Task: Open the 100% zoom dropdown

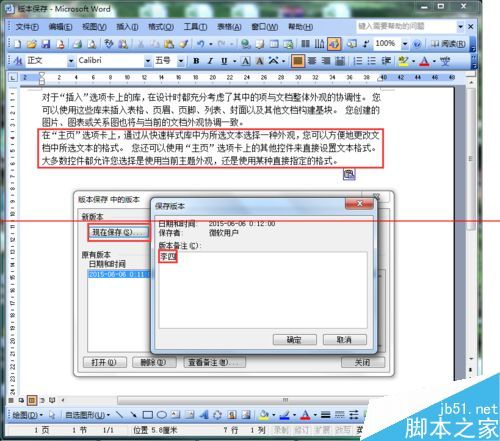Action: tap(405, 44)
